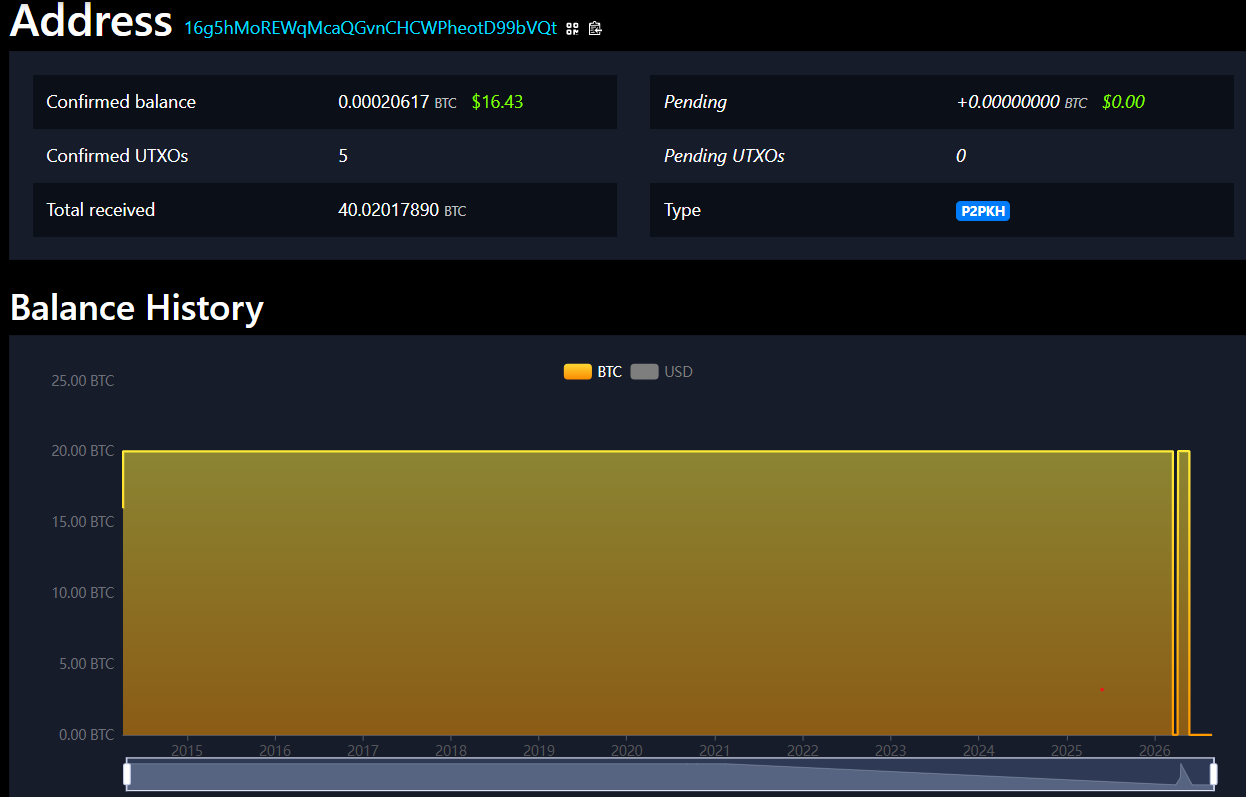Click the Balance History heading

[137, 307]
